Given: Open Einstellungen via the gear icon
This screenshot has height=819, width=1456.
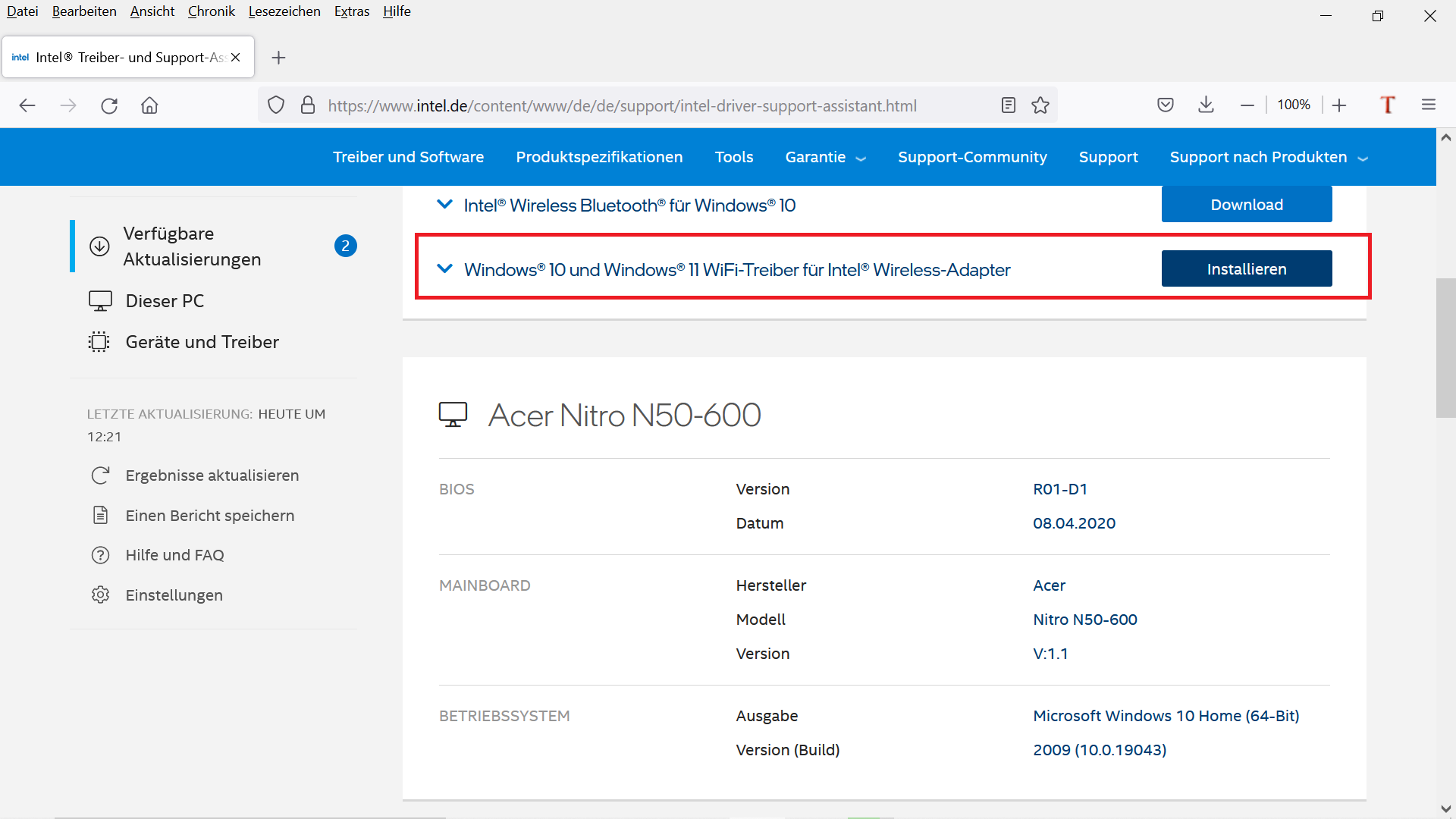Looking at the screenshot, I should coord(101,595).
